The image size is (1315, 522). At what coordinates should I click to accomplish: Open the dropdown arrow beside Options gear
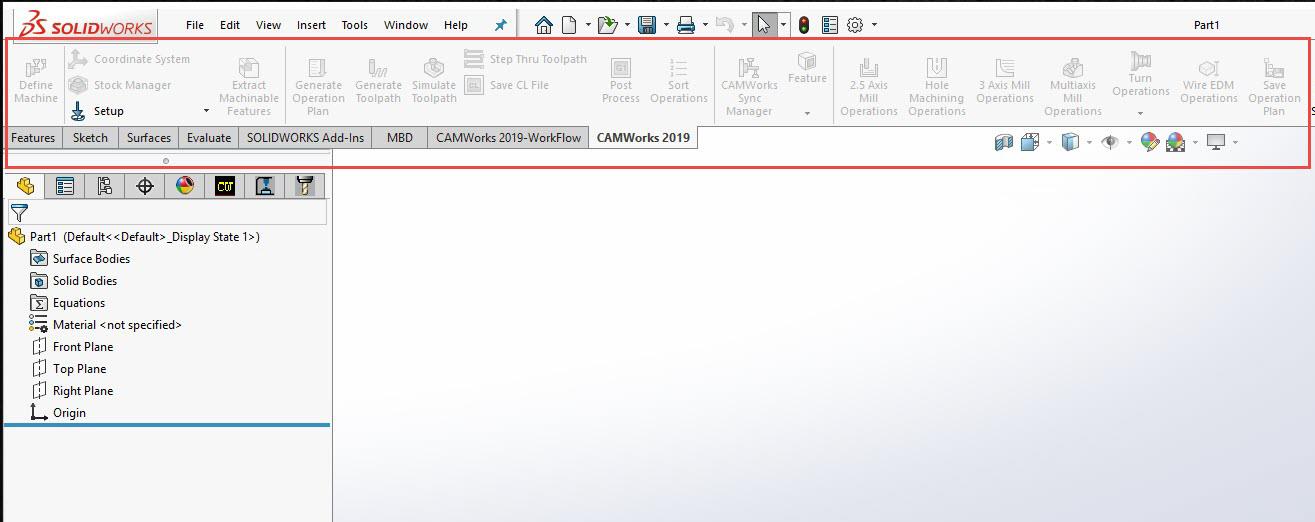click(x=875, y=25)
